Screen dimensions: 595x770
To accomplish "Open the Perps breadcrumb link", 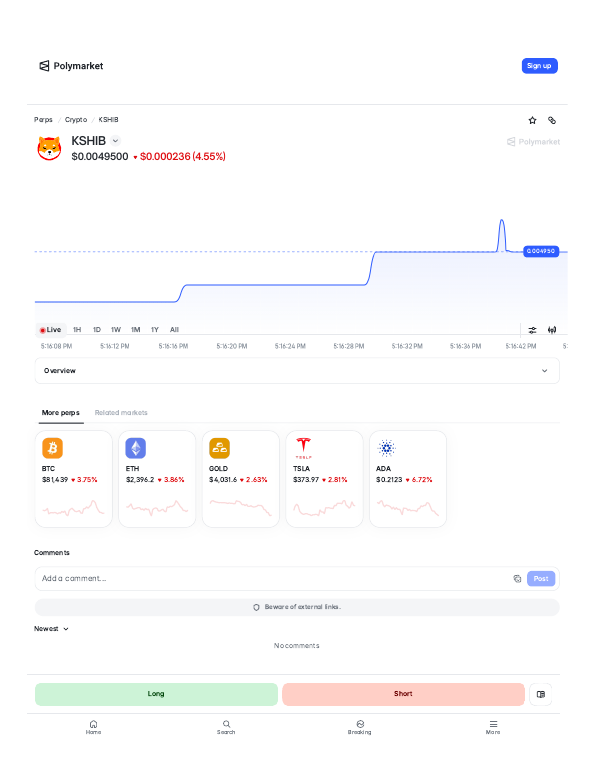I will tap(43, 120).
